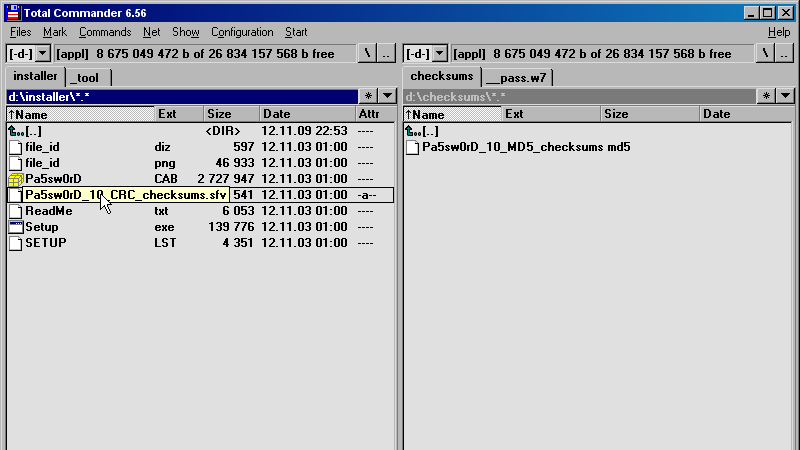Screen dimensions: 800x450
Task: Open the Configuration menu
Action: point(242,32)
